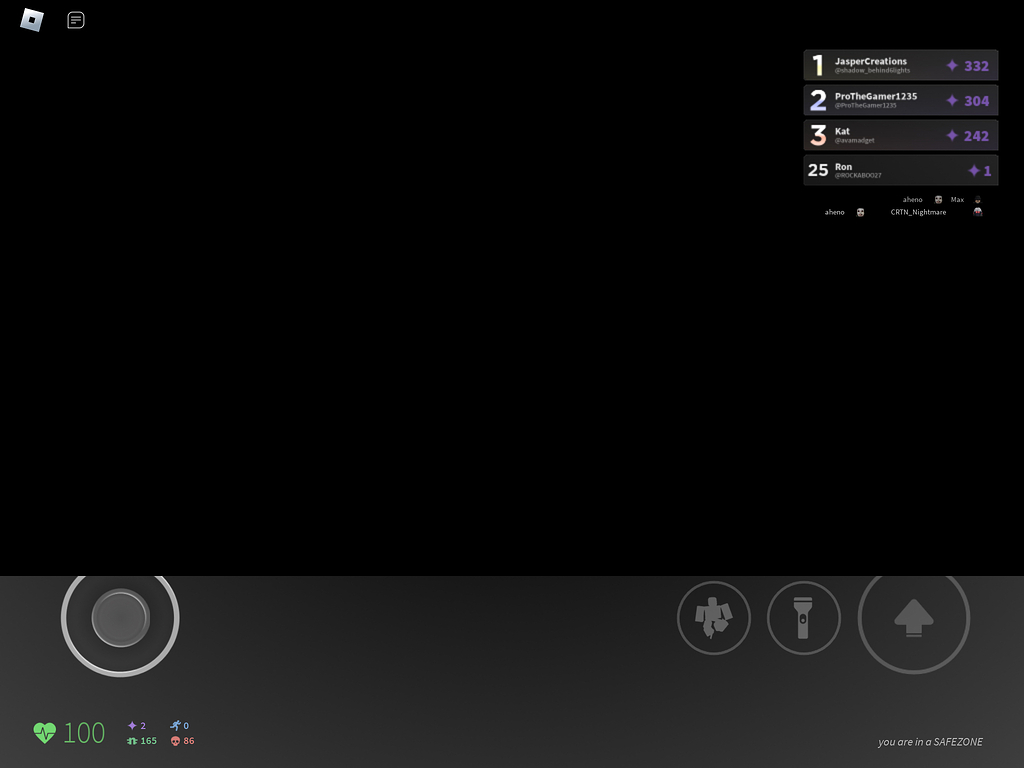The width and height of the screenshot is (1024, 768).
Task: Tap the SAFEZONE status text
Action: [x=930, y=742]
